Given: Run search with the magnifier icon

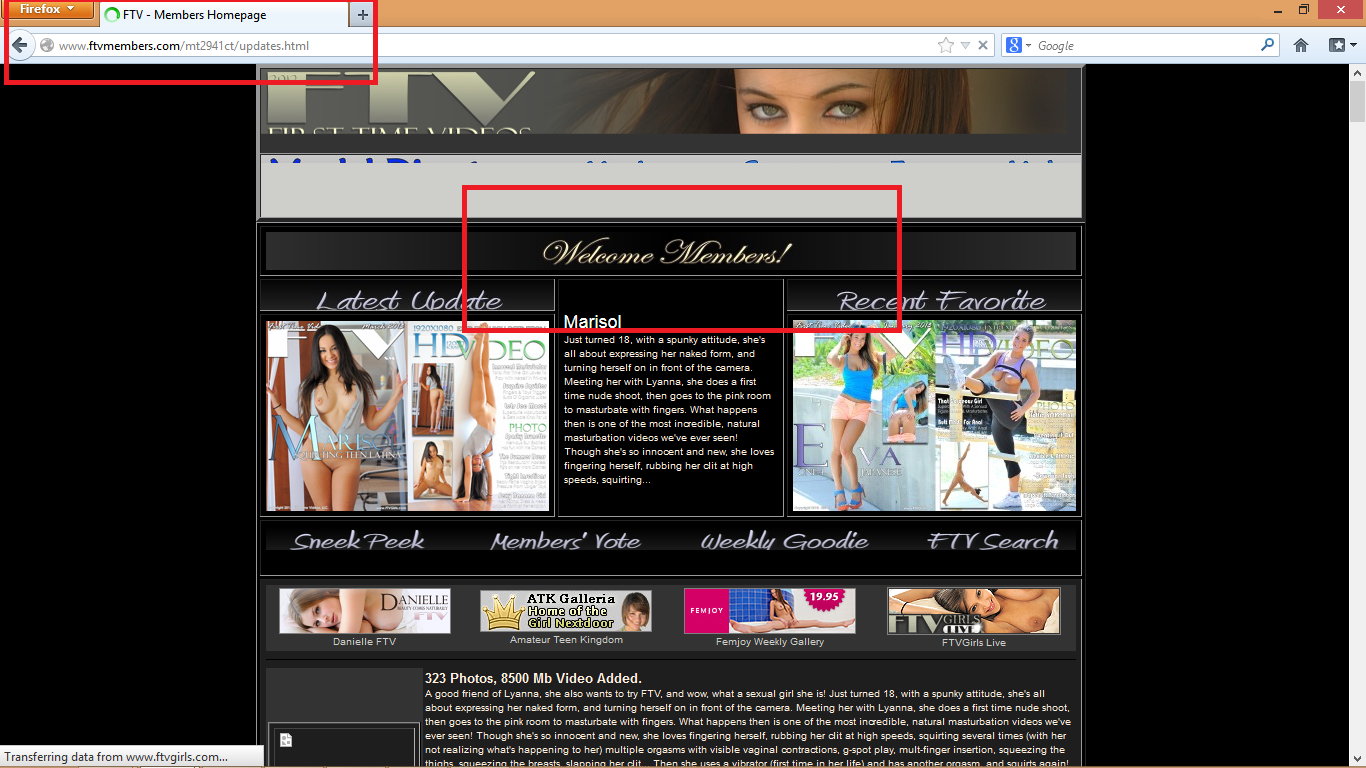Looking at the screenshot, I should click(1268, 45).
